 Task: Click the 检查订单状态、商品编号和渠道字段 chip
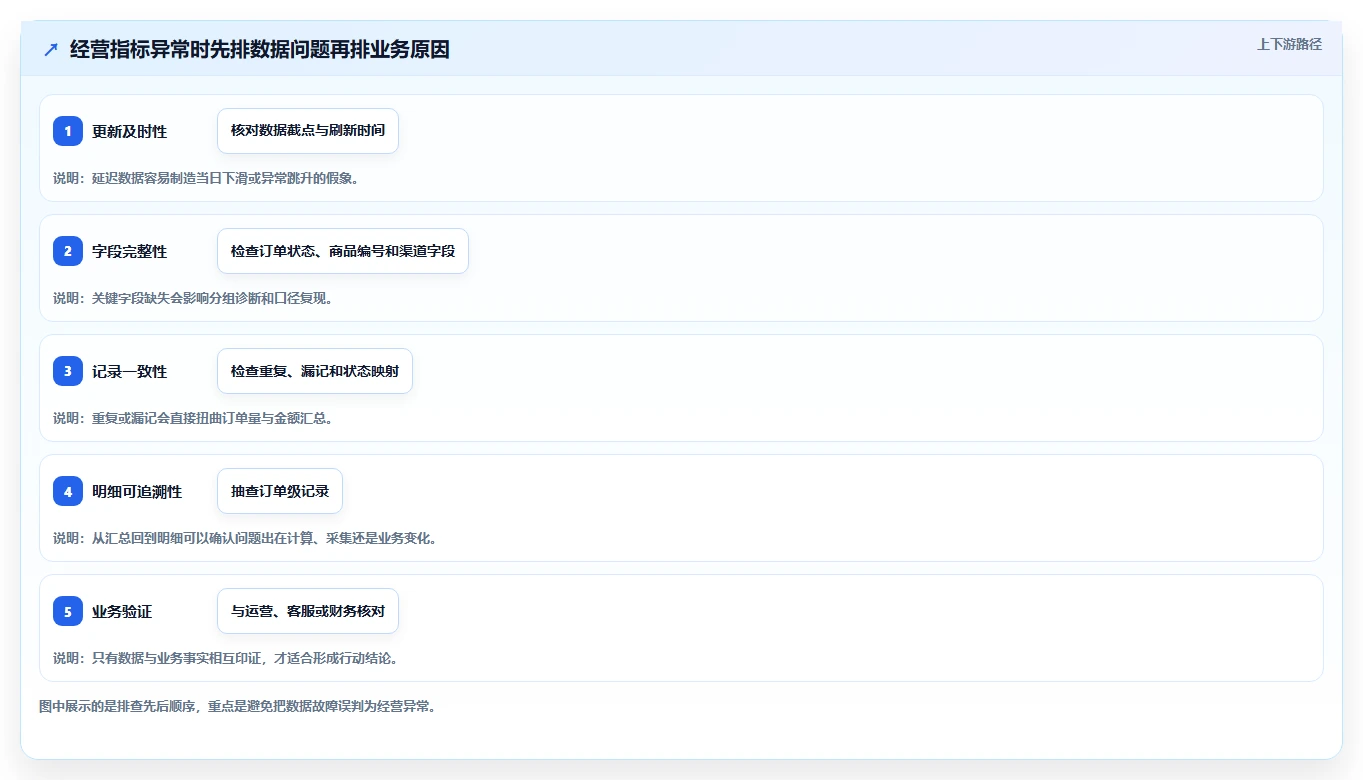pos(343,251)
